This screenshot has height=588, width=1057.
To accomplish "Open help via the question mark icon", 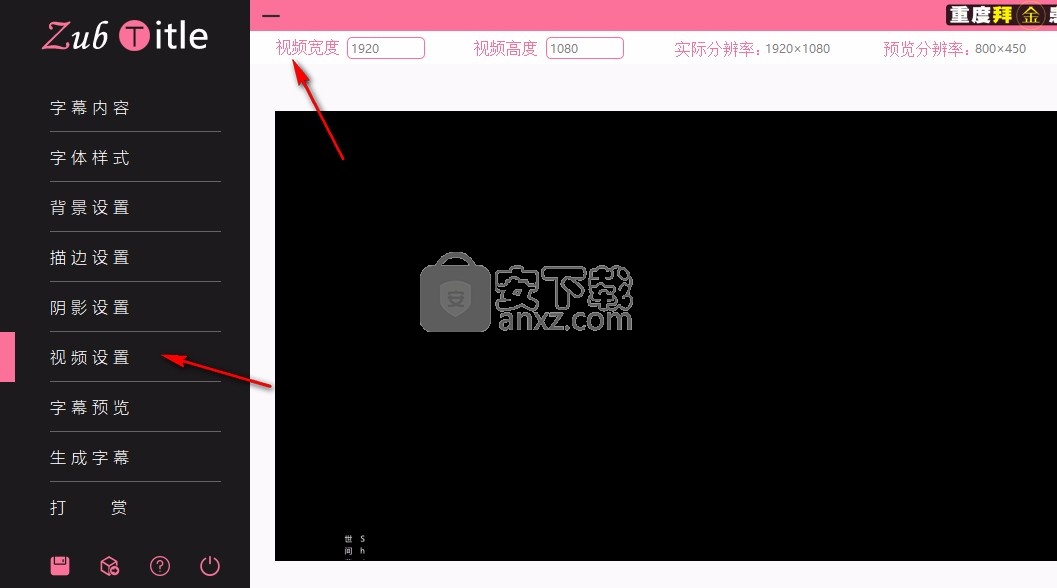I will point(160,566).
